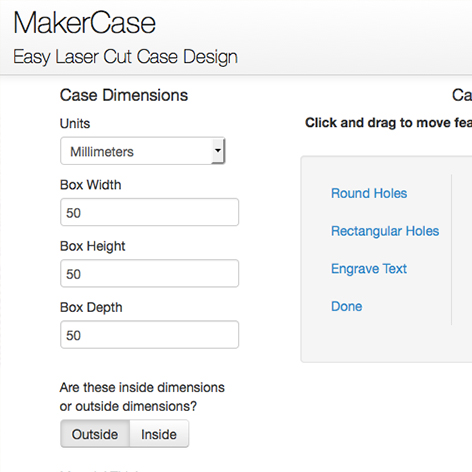Click the Box Depth label
The image size is (472, 472).
(91, 308)
